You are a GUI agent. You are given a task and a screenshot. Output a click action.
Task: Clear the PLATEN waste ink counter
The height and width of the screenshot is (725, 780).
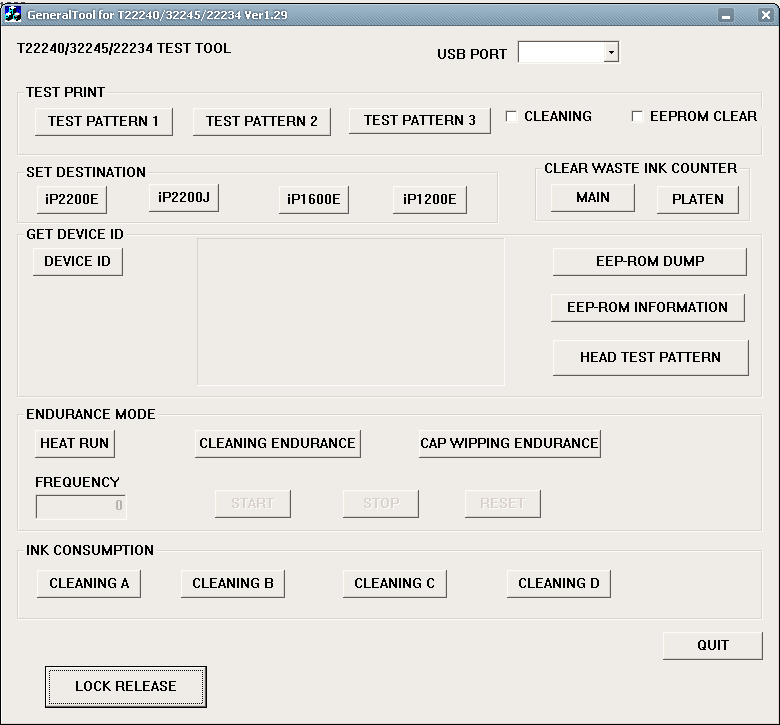(698, 200)
